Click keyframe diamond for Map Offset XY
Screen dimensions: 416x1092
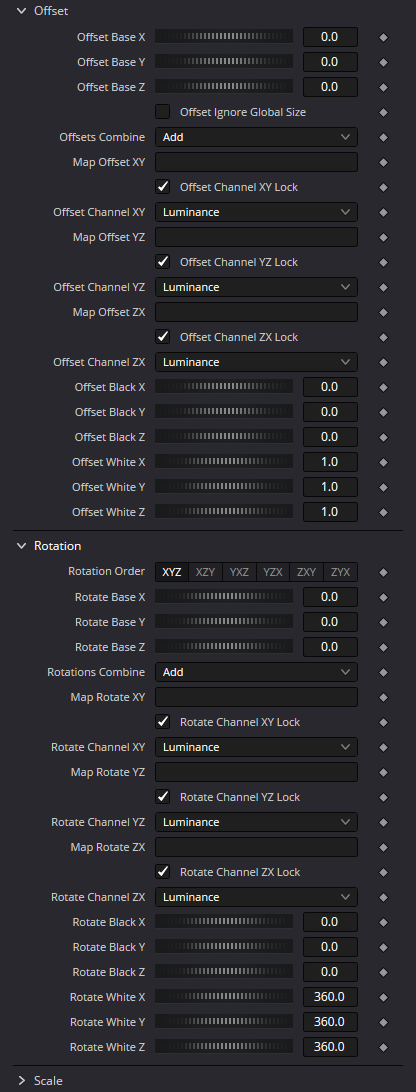pyautogui.click(x=383, y=162)
